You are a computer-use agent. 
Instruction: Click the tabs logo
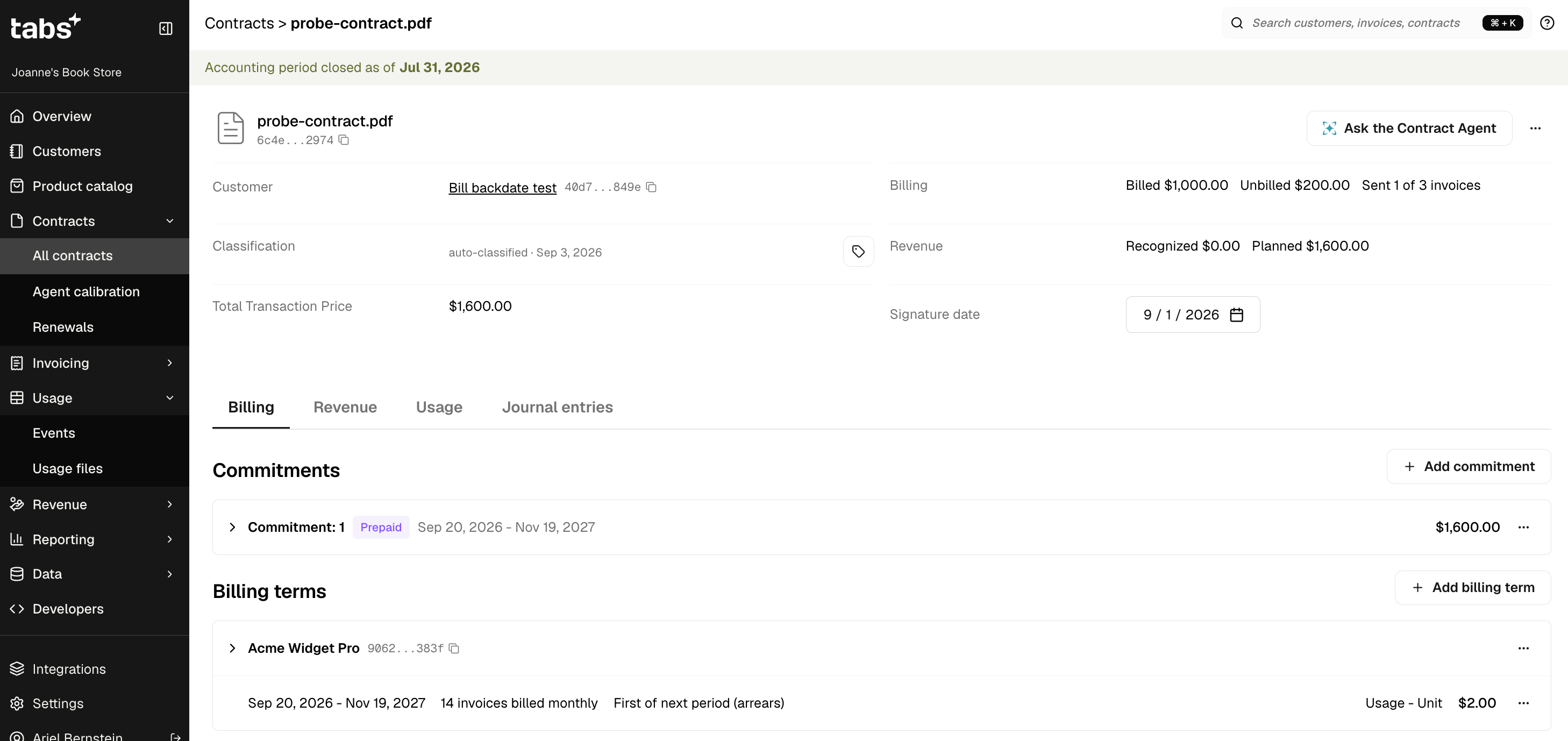pos(46,27)
